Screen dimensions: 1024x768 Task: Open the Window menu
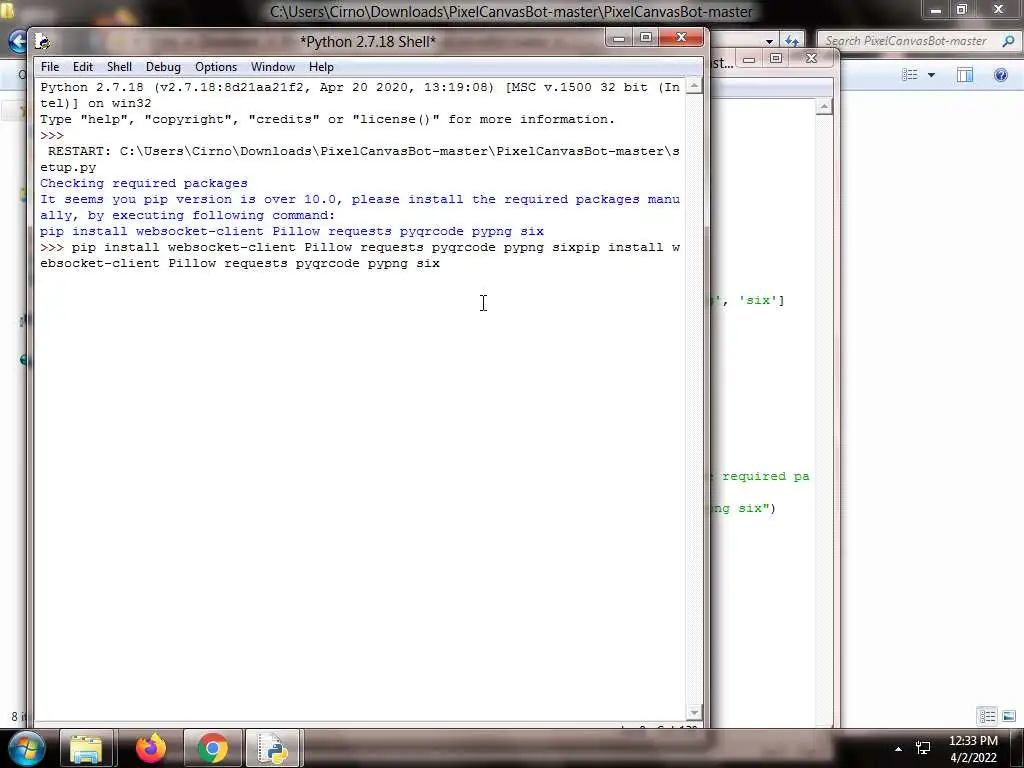(x=272, y=67)
